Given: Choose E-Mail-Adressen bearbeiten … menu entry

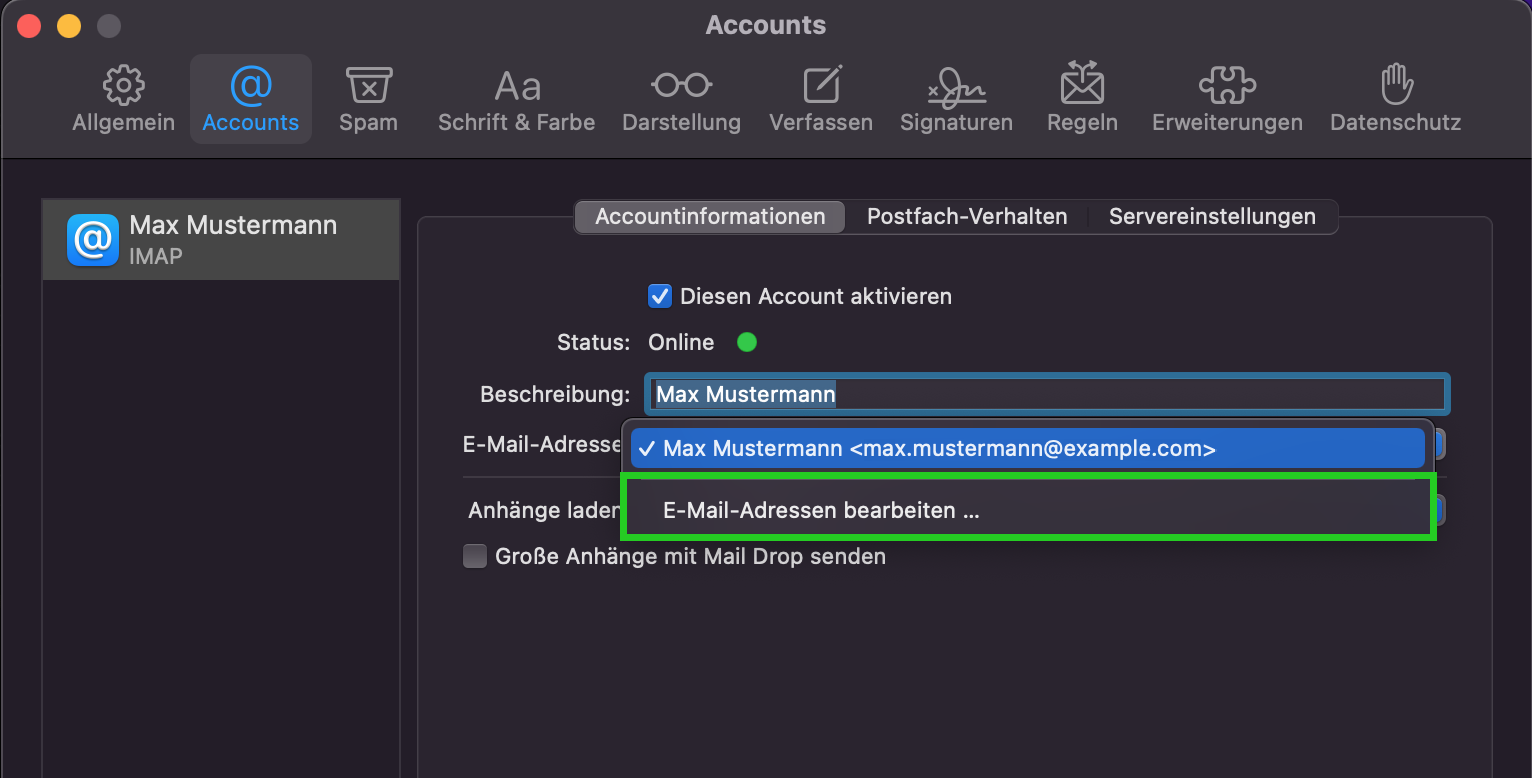Looking at the screenshot, I should pyautogui.click(x=1030, y=510).
